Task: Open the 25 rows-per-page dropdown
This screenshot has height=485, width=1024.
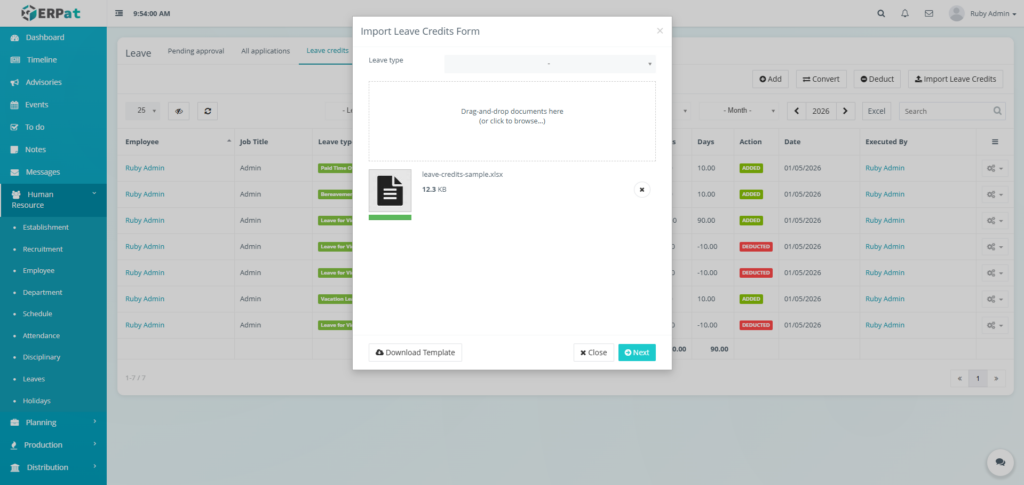Action: [142, 111]
